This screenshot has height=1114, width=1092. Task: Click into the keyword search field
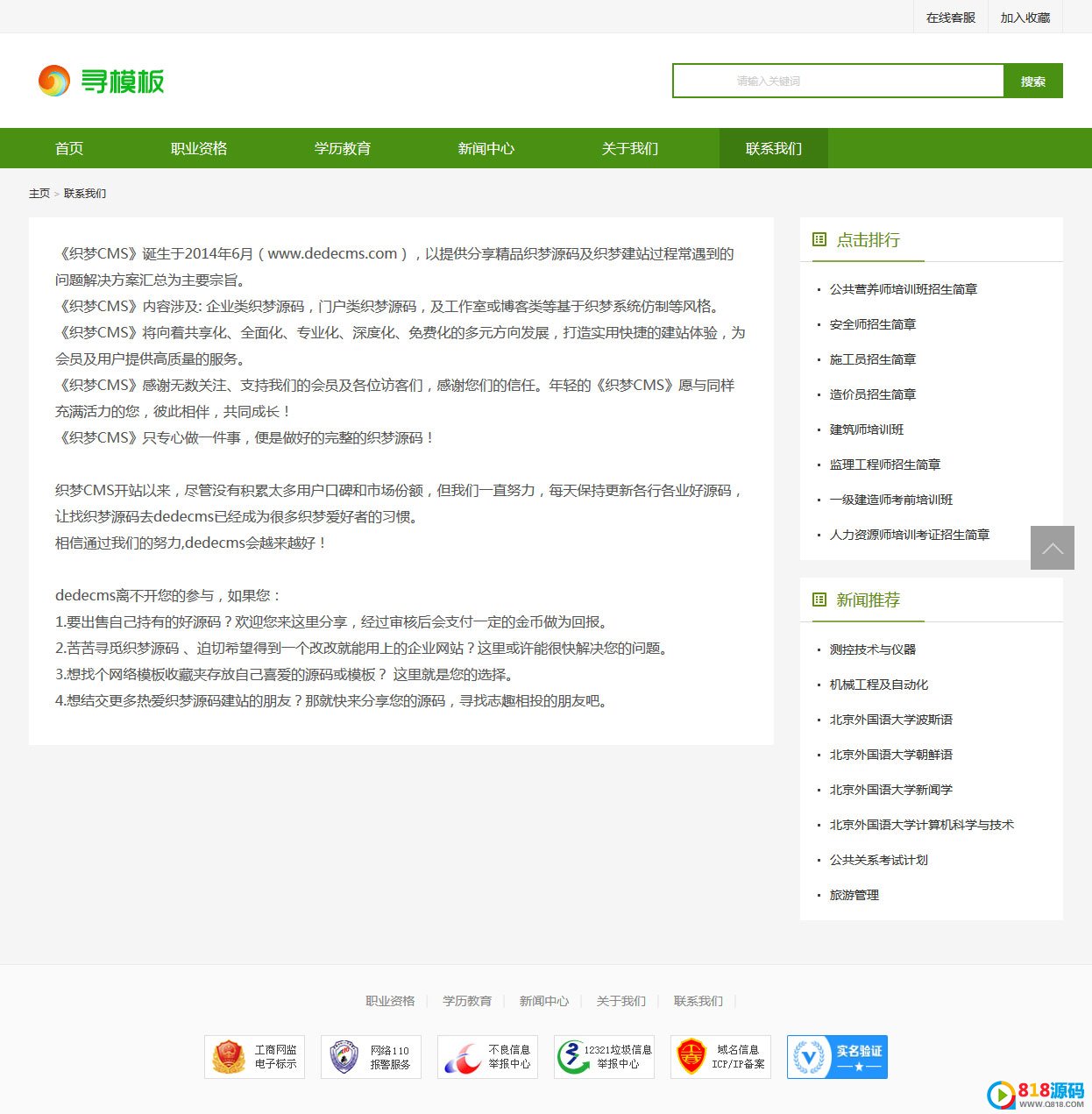point(838,81)
